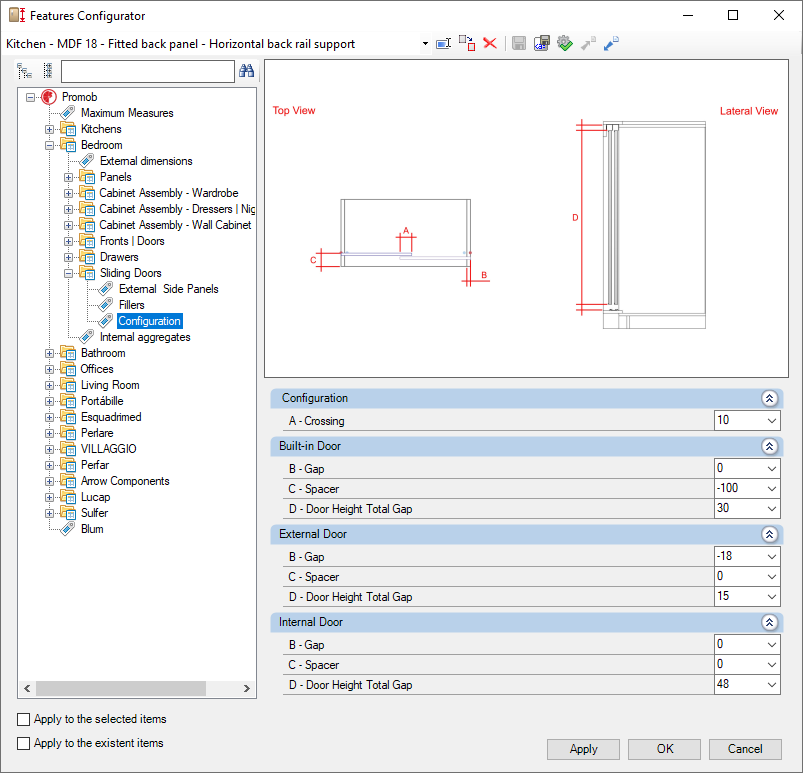The width and height of the screenshot is (803, 773).
Task: Open External Door Height Total Gap dropdown
Action: 772,596
